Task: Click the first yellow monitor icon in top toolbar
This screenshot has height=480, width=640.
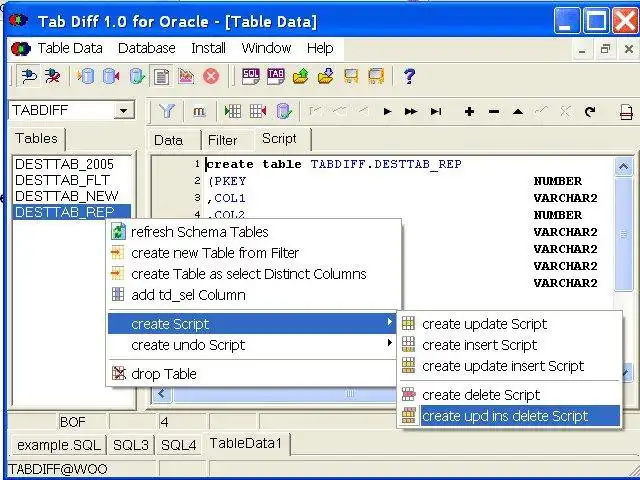Action: pyautogui.click(x=351, y=76)
